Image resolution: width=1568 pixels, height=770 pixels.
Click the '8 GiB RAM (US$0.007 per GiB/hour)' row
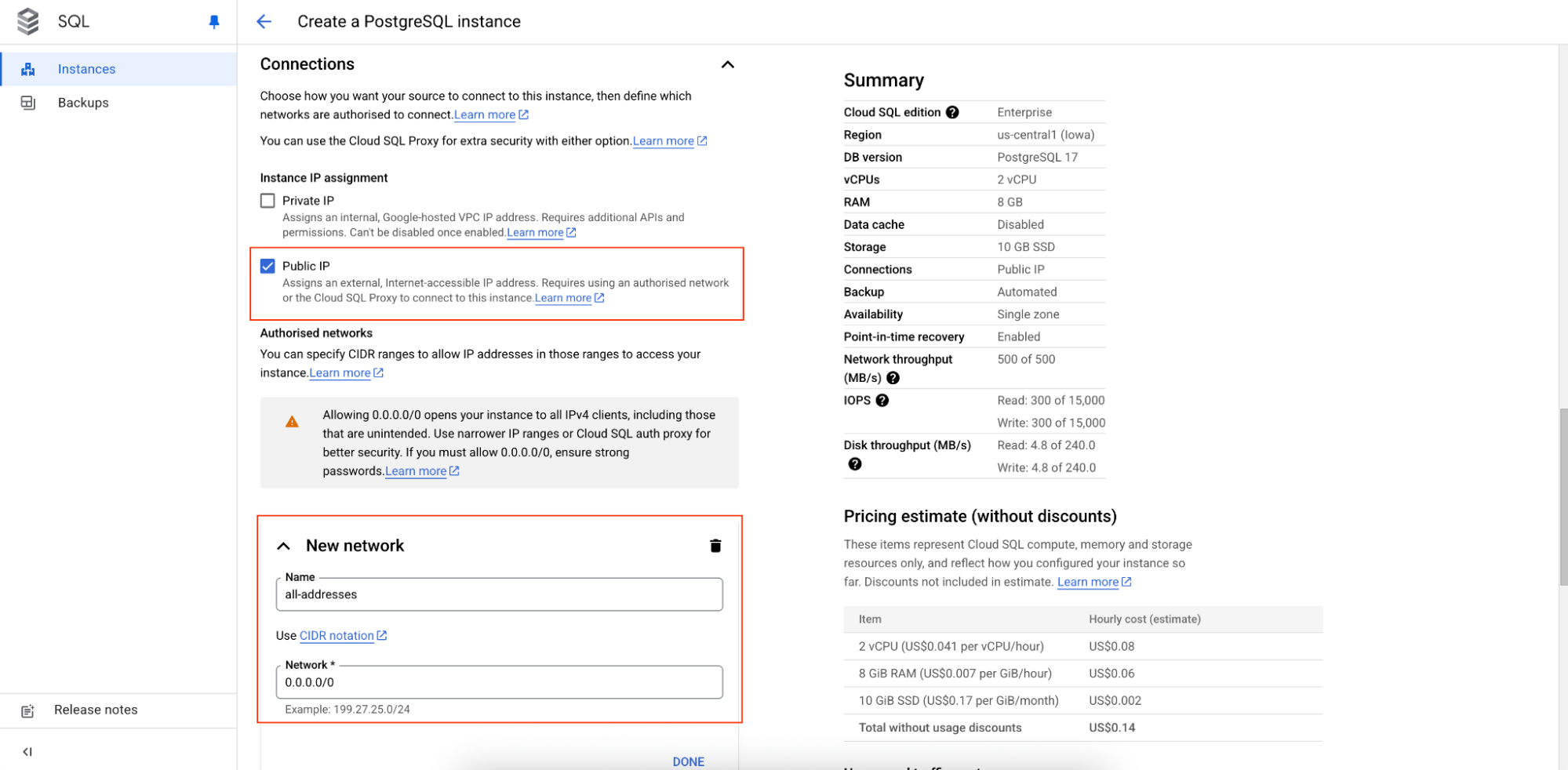point(1083,674)
